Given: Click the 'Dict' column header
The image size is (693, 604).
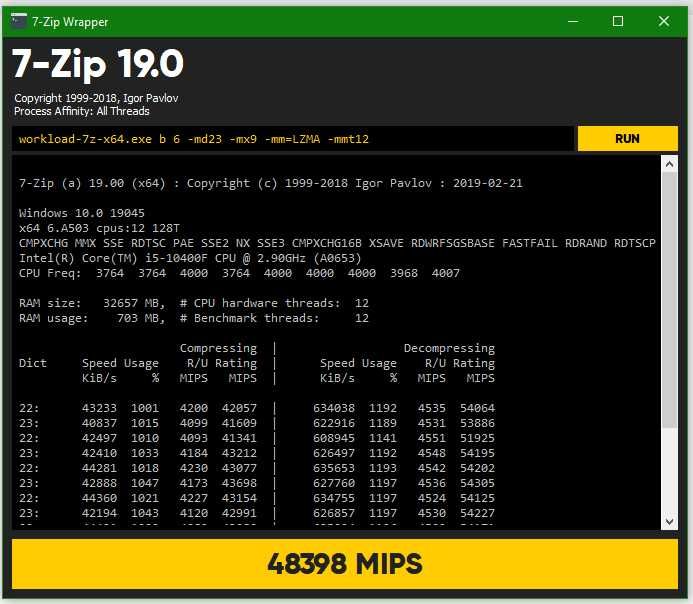Looking at the screenshot, I should point(33,363).
